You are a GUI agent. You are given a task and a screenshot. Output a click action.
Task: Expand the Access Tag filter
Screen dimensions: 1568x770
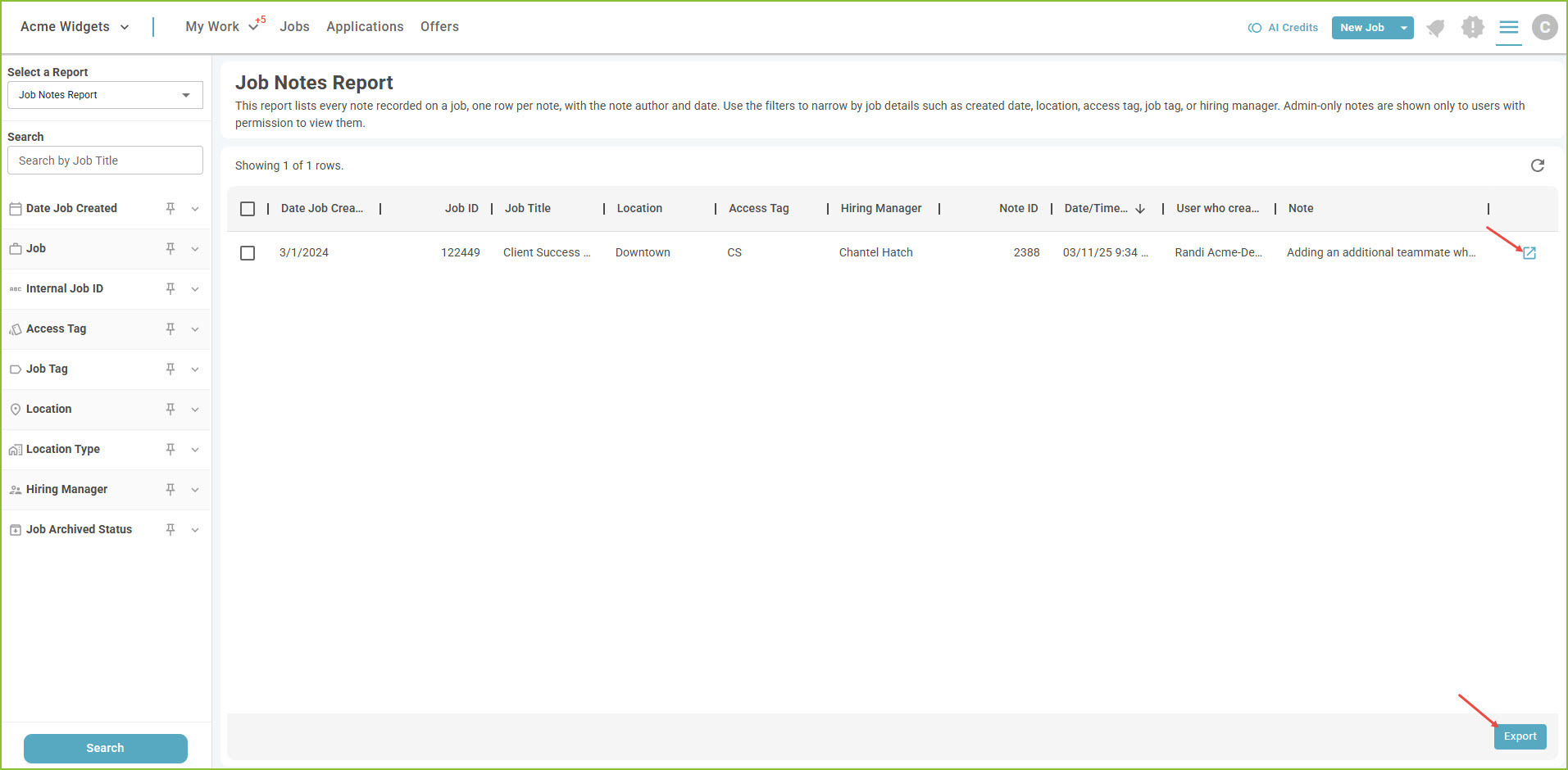pyautogui.click(x=195, y=329)
